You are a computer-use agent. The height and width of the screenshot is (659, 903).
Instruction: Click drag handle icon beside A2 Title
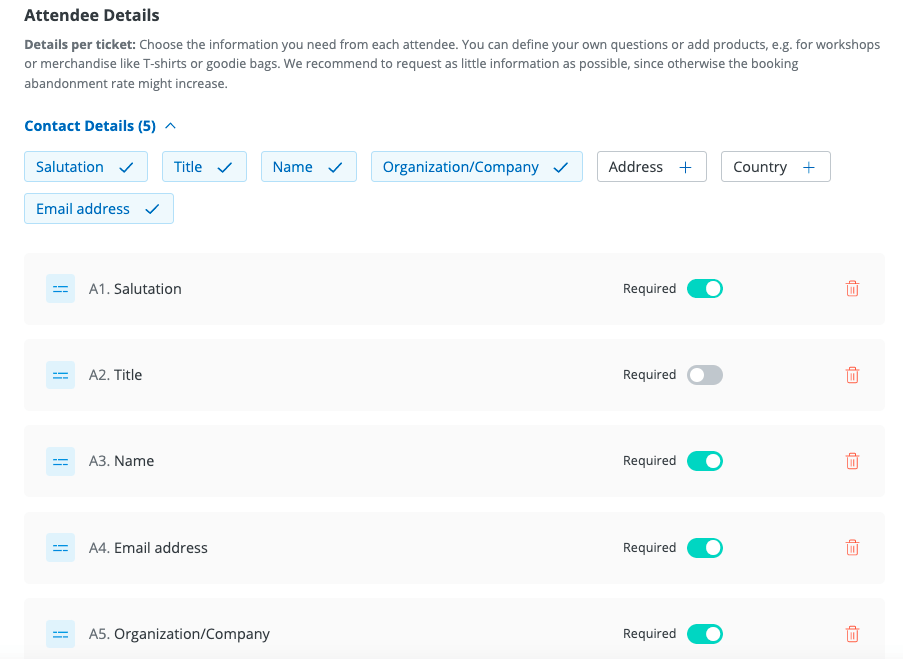pyautogui.click(x=60, y=375)
